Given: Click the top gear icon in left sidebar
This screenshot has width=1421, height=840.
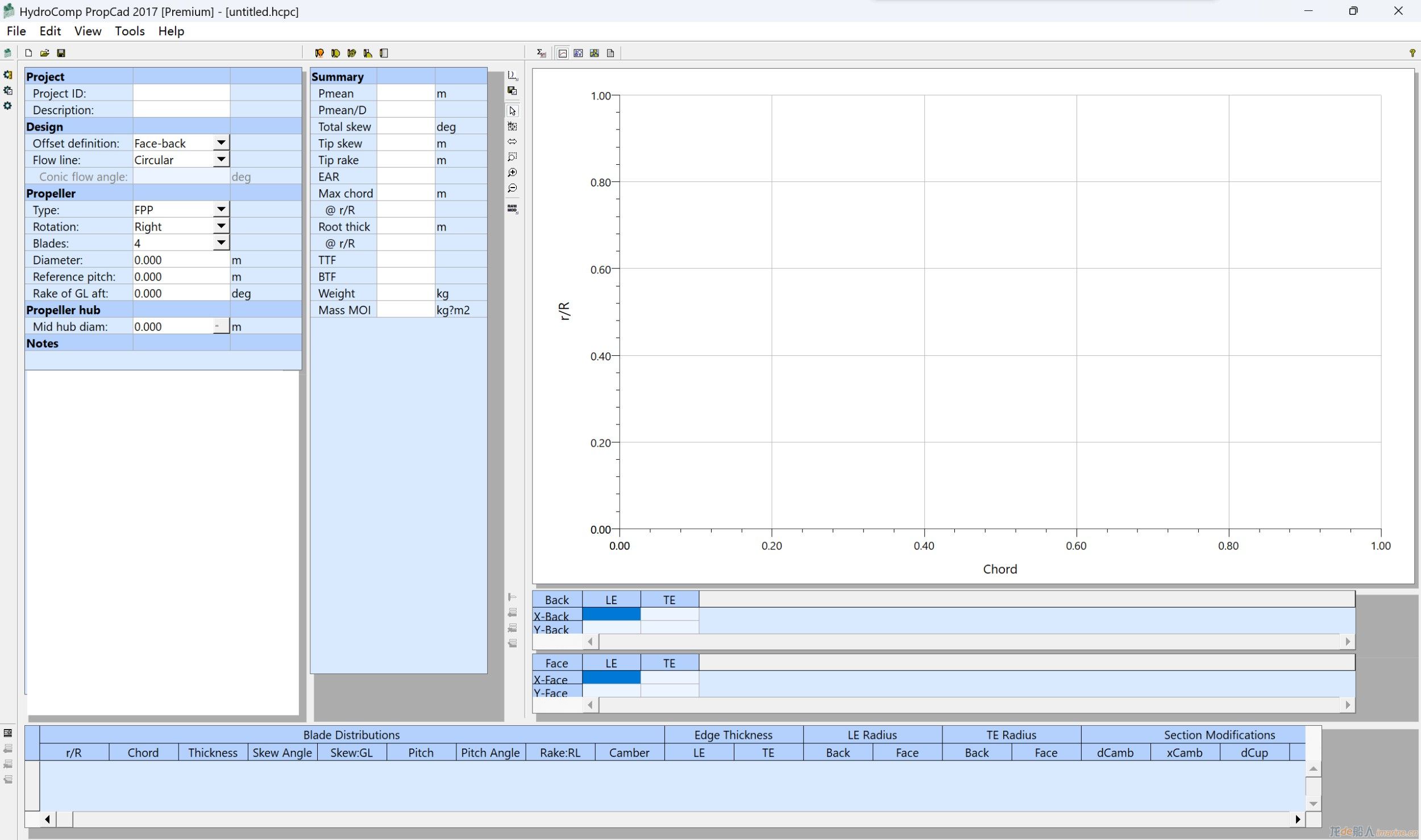Looking at the screenshot, I should 8,74.
